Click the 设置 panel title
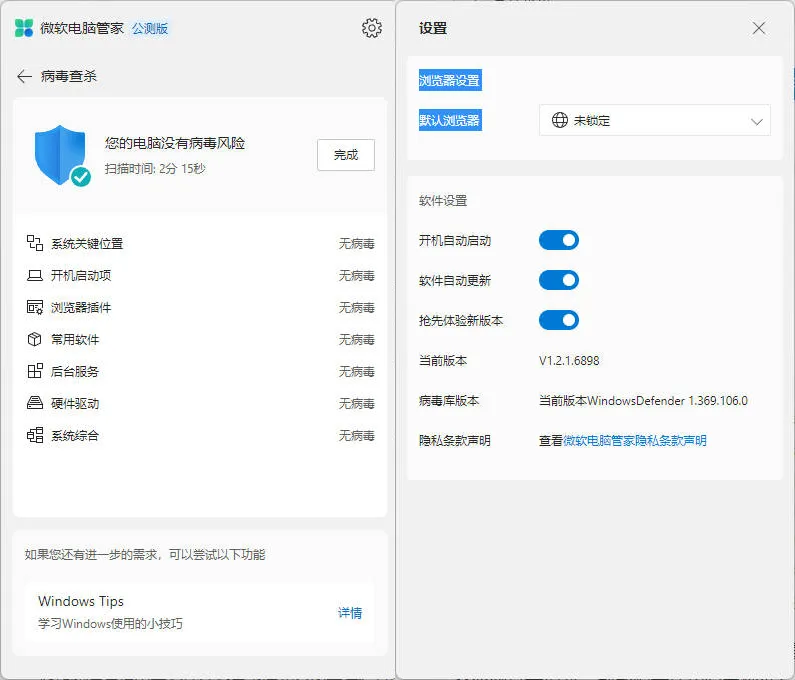Screen dimensions: 795x680 point(432,28)
